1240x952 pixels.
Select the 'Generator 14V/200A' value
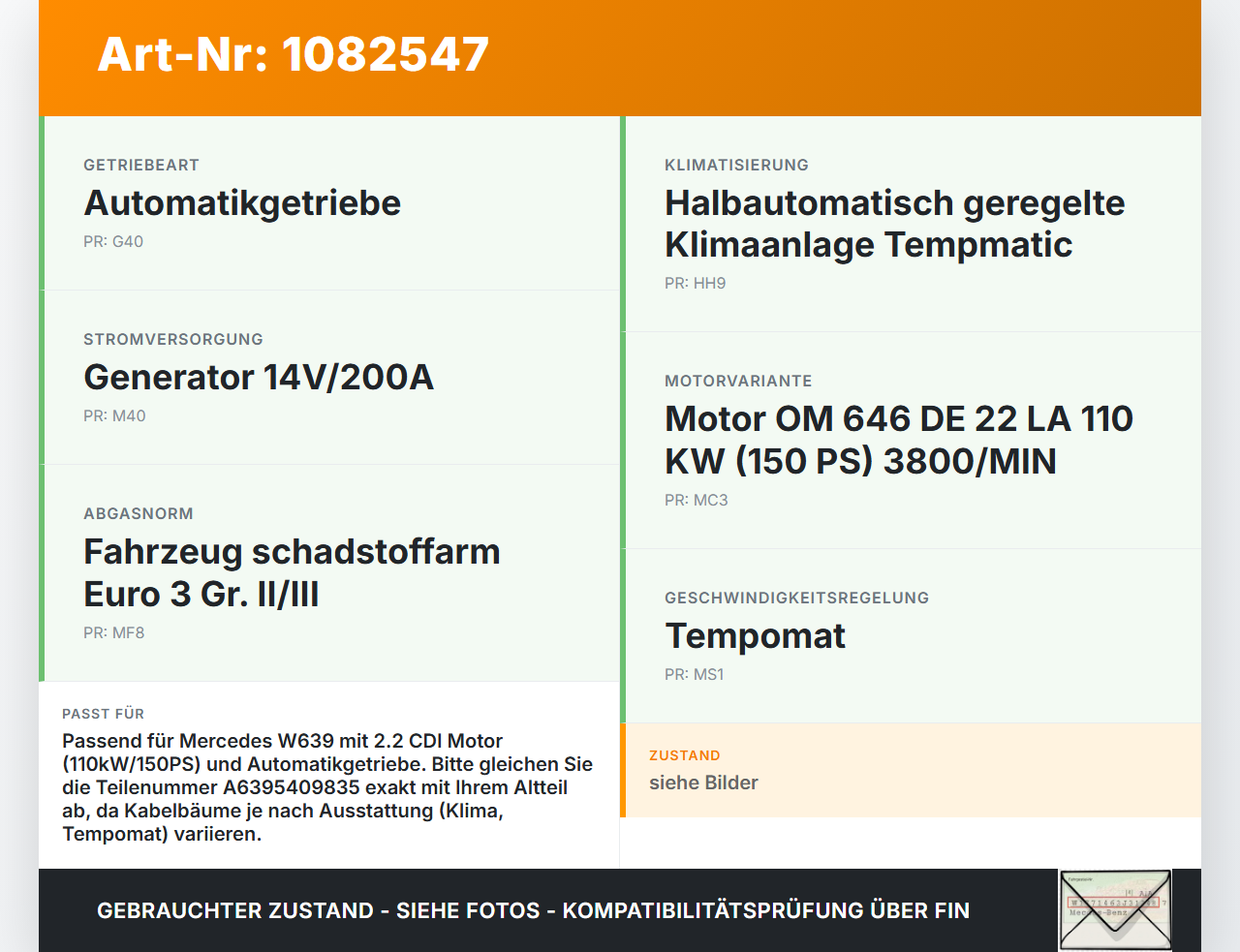click(x=259, y=378)
